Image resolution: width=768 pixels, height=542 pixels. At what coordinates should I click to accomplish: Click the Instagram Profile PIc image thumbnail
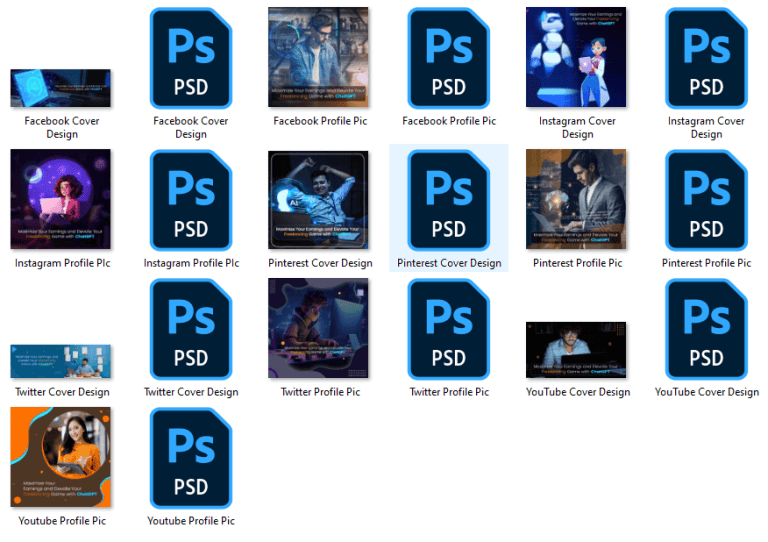click(x=61, y=199)
